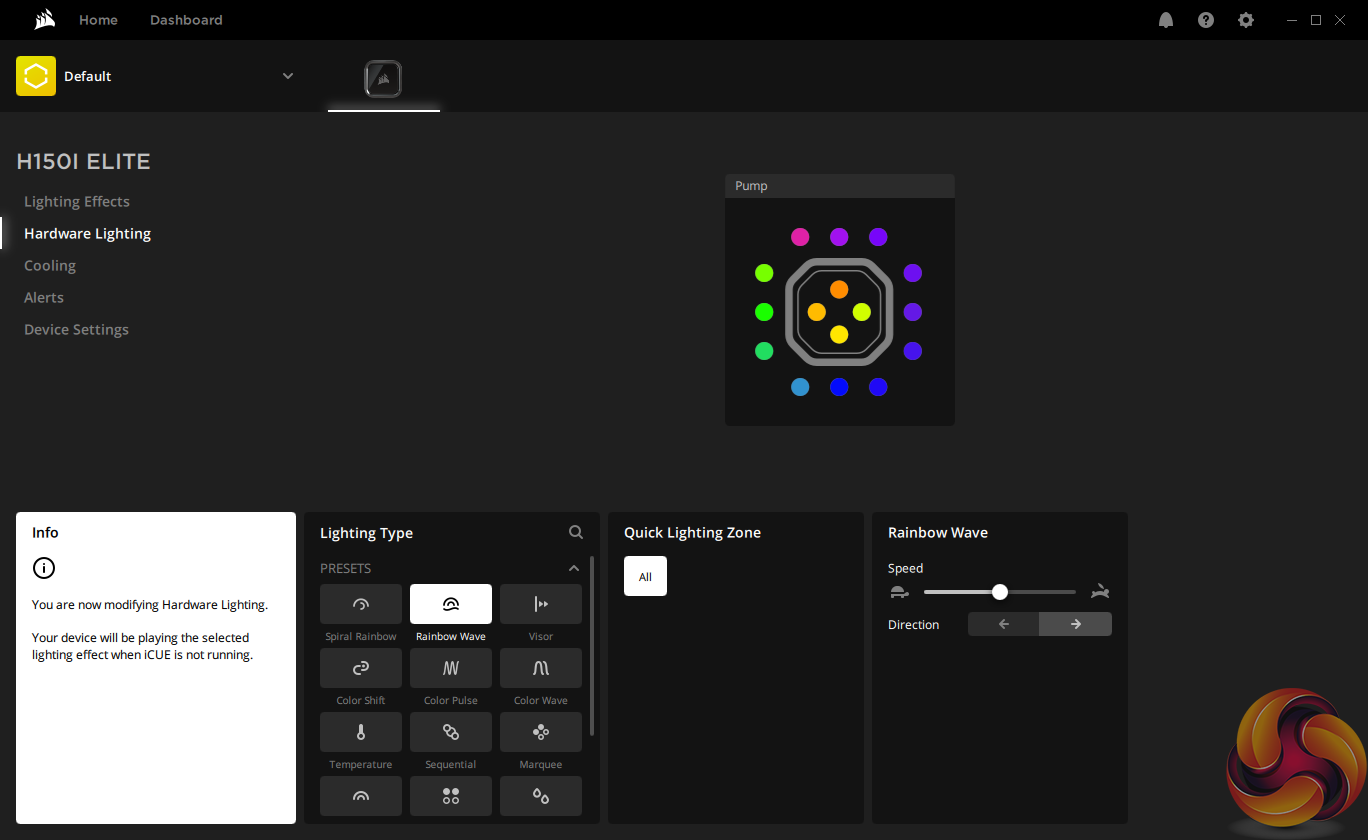Go to the Home tab
The width and height of the screenshot is (1368, 840).
(x=98, y=20)
